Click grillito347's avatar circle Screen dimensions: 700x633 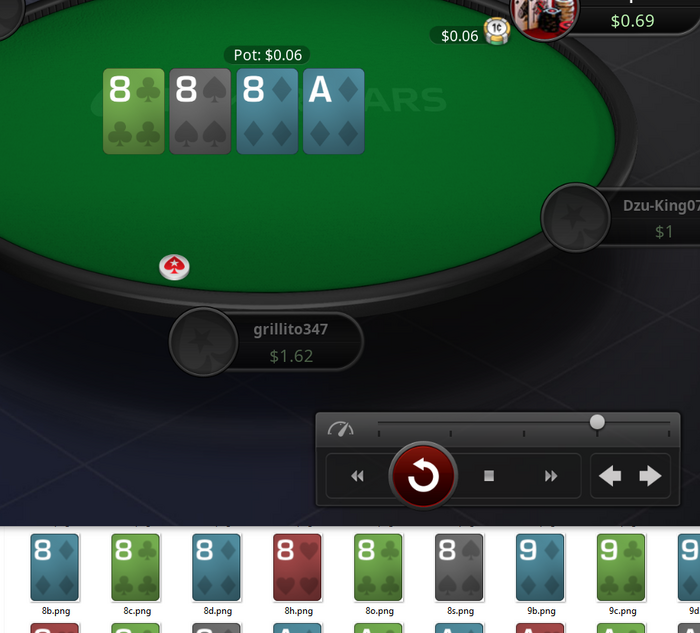[204, 342]
